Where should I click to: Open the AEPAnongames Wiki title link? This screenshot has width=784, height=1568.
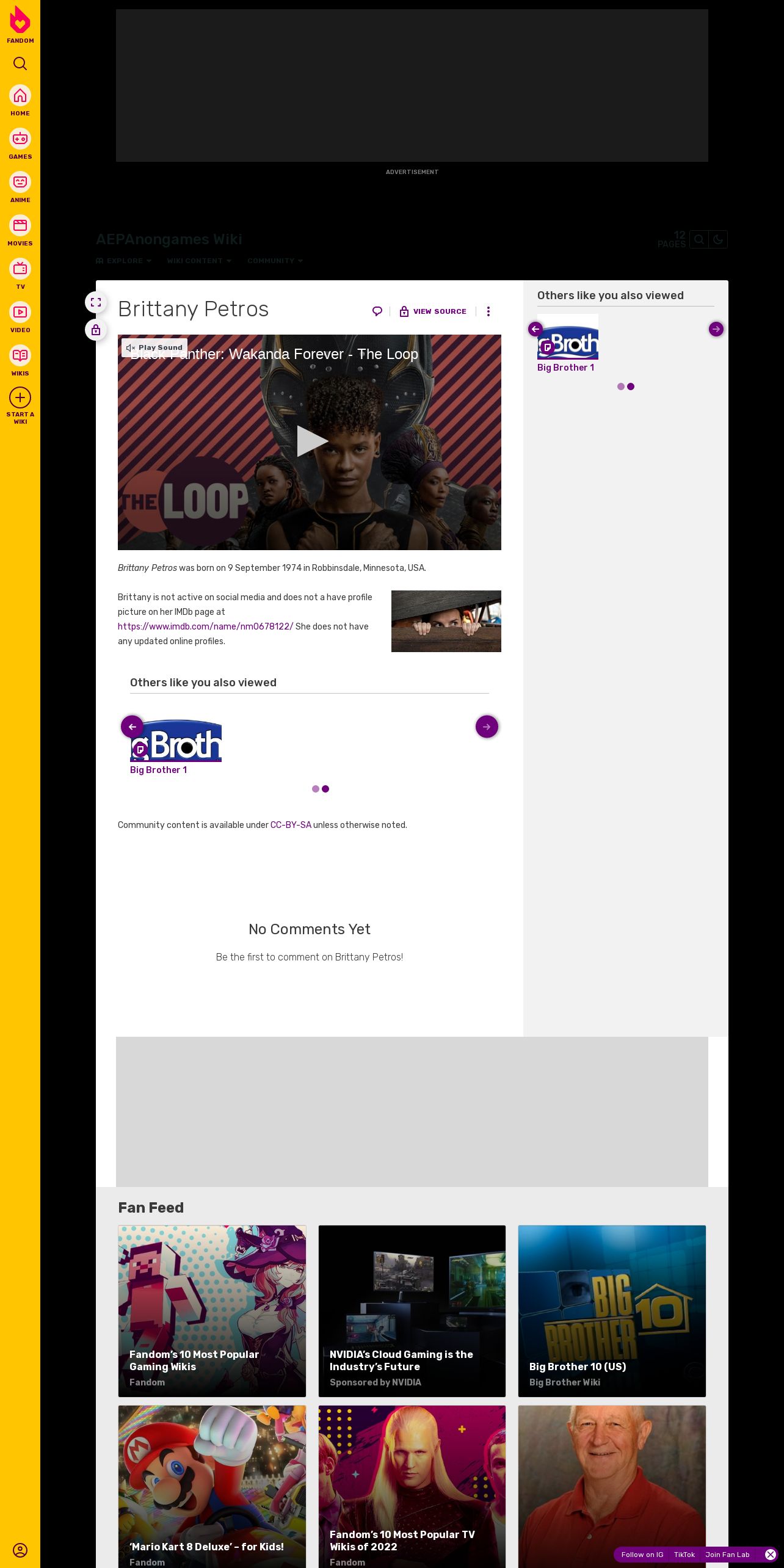pos(169,239)
